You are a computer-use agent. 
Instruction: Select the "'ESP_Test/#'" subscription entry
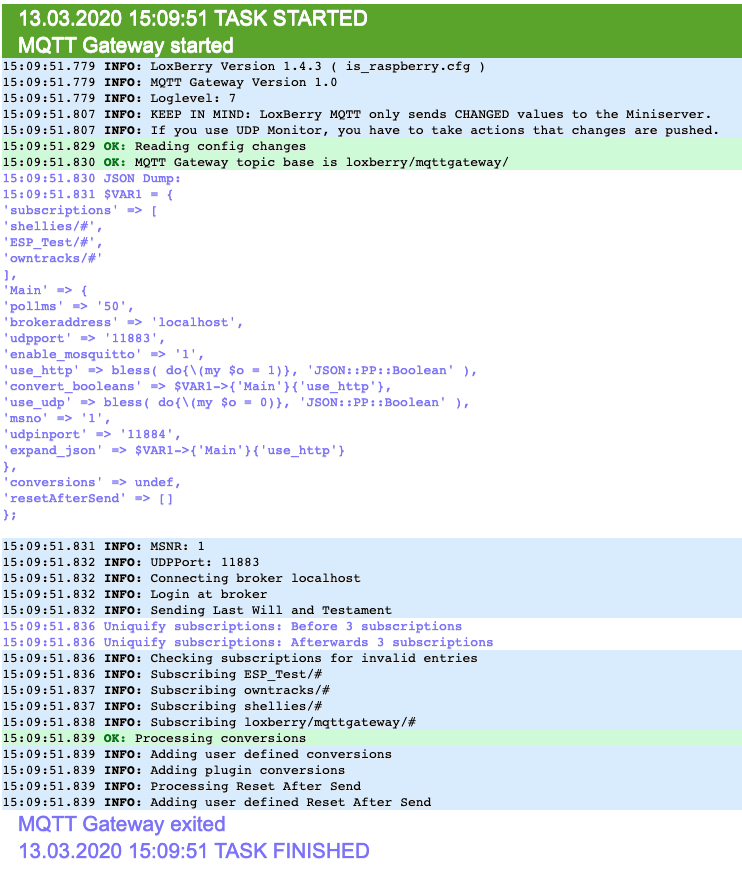point(53,243)
